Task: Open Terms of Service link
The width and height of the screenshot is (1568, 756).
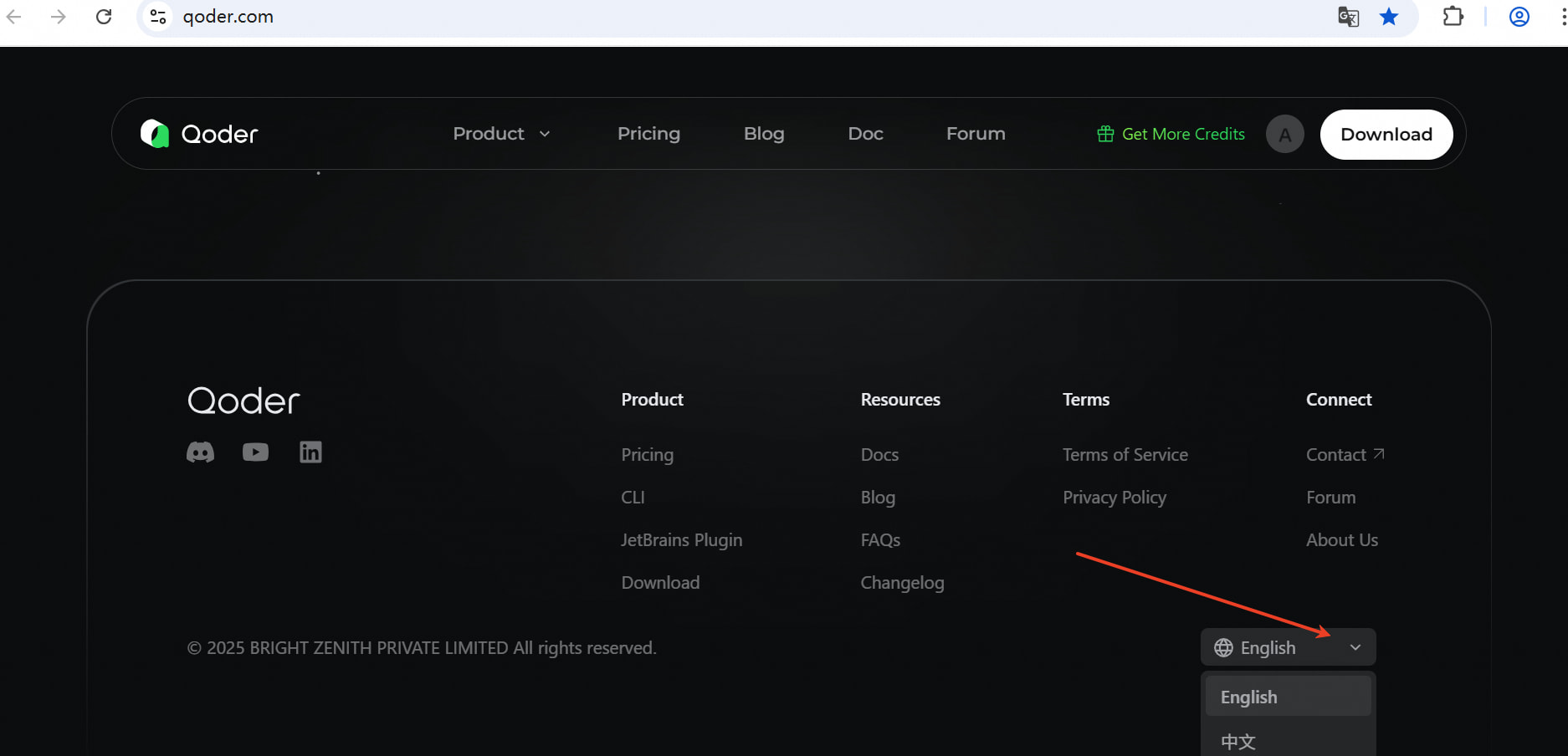Action: 1125,455
